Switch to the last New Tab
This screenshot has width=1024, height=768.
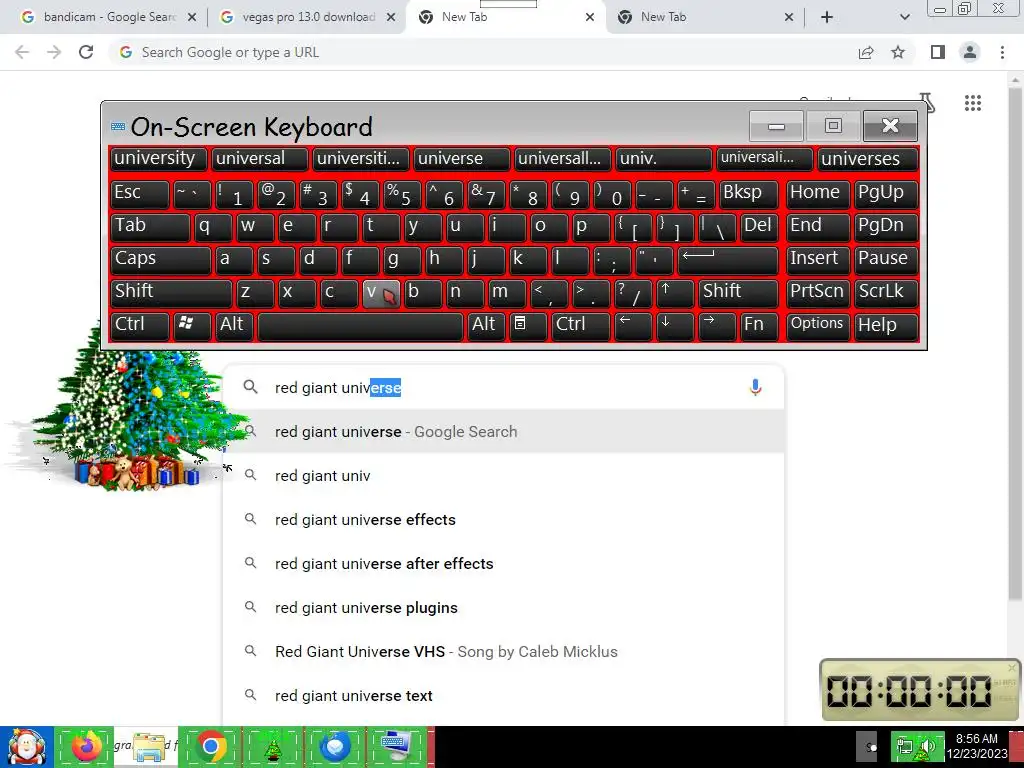705,17
